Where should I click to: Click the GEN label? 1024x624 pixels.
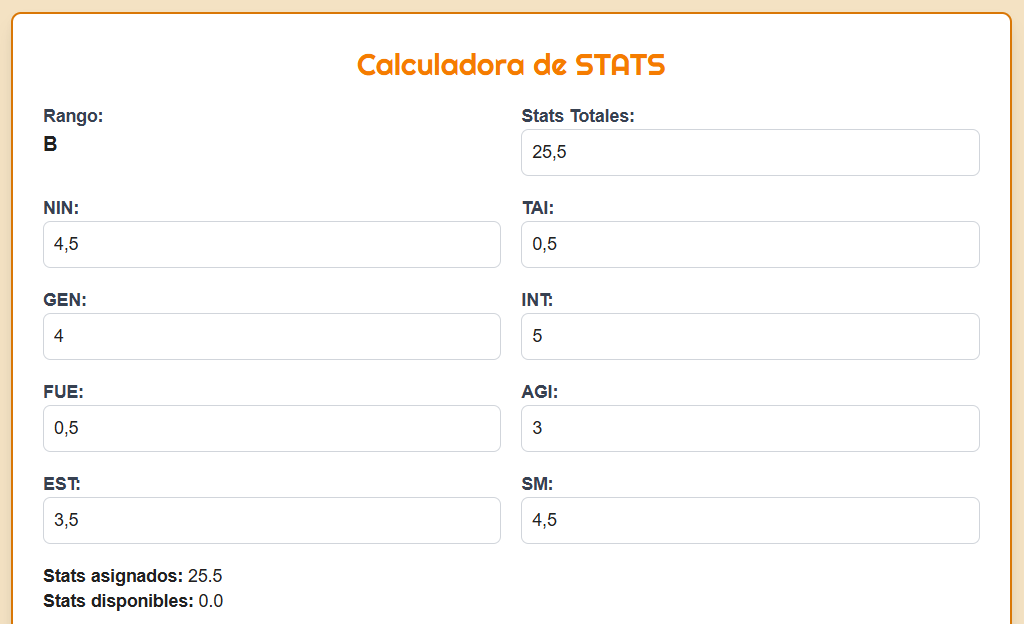click(x=64, y=300)
